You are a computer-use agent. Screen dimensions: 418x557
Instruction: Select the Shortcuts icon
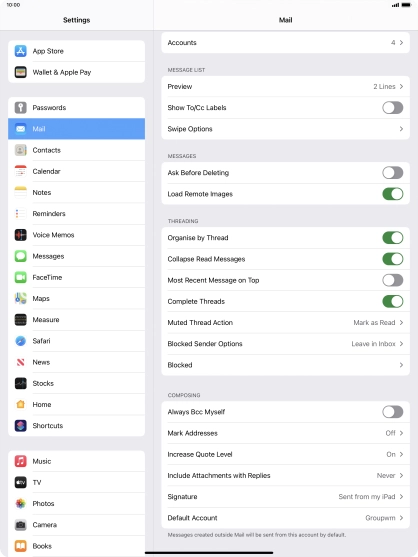click(x=21, y=425)
